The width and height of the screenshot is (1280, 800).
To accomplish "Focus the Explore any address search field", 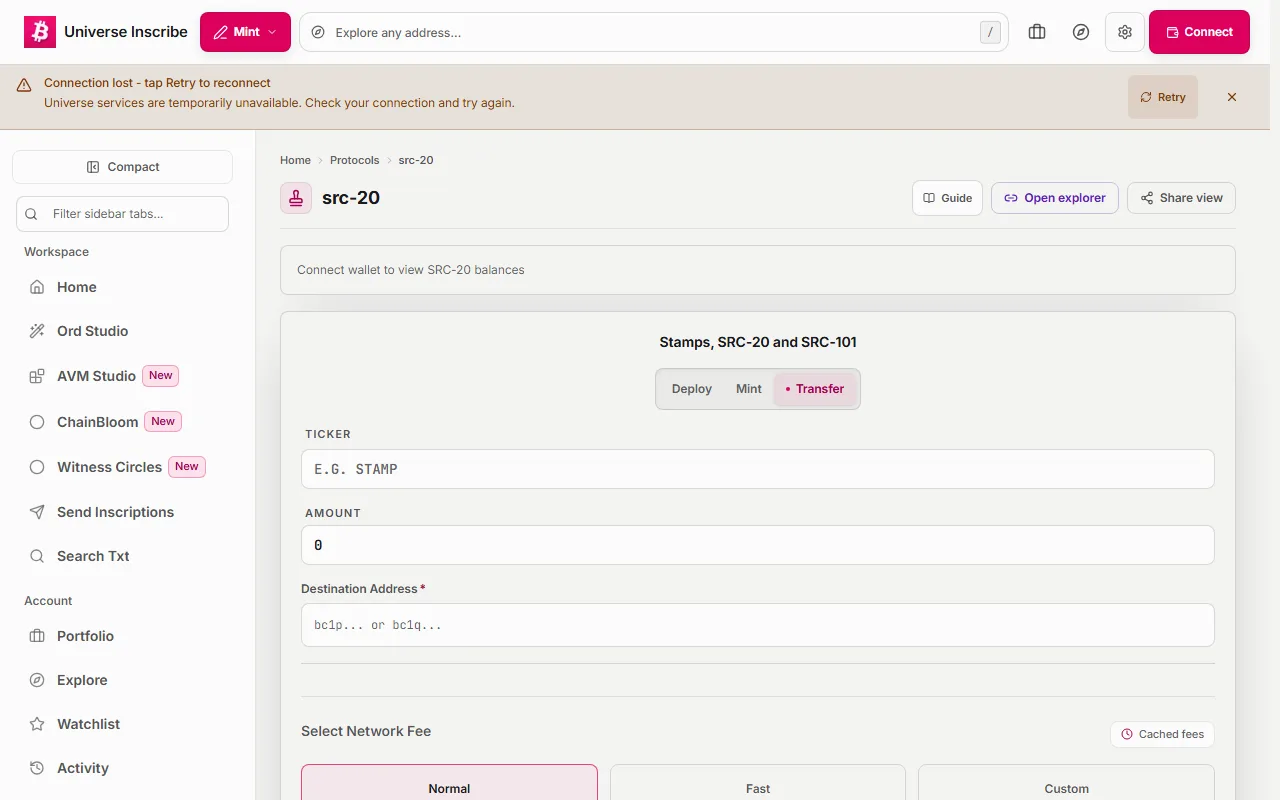I will [654, 32].
